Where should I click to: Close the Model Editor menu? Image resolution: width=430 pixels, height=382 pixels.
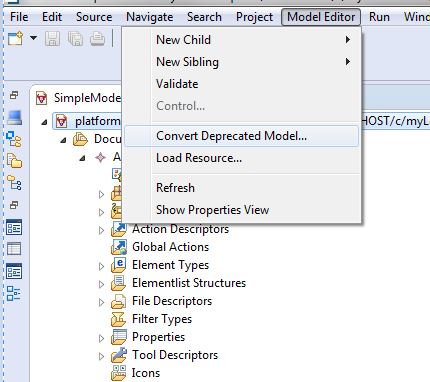click(x=321, y=17)
